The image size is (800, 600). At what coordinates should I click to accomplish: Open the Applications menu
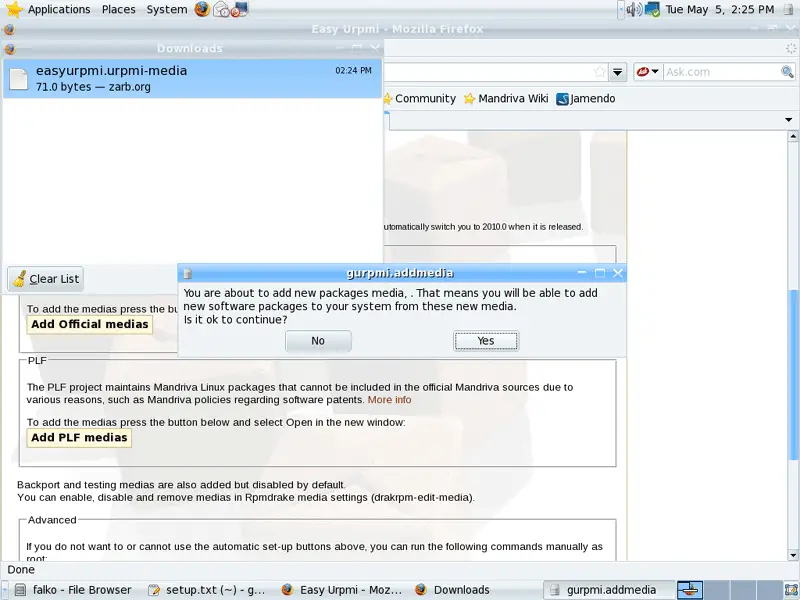(59, 9)
